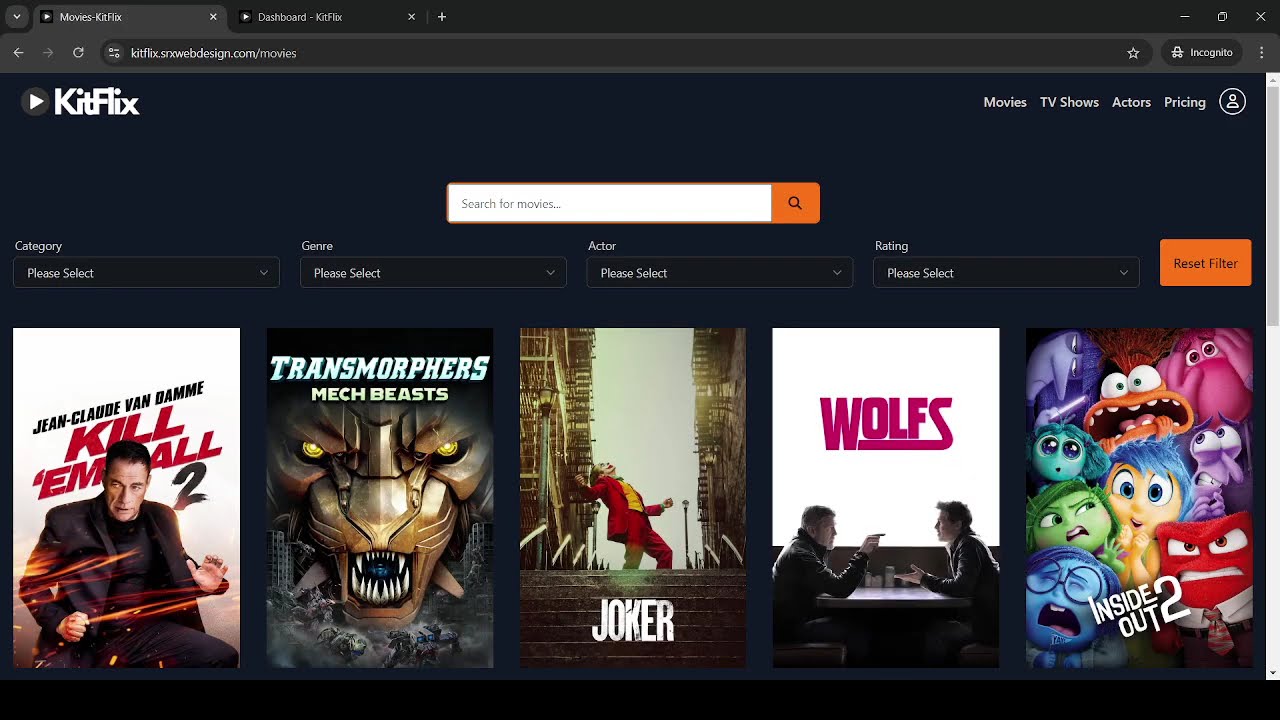Click the orange search magnifier button
The height and width of the screenshot is (720, 1280).
pos(795,203)
